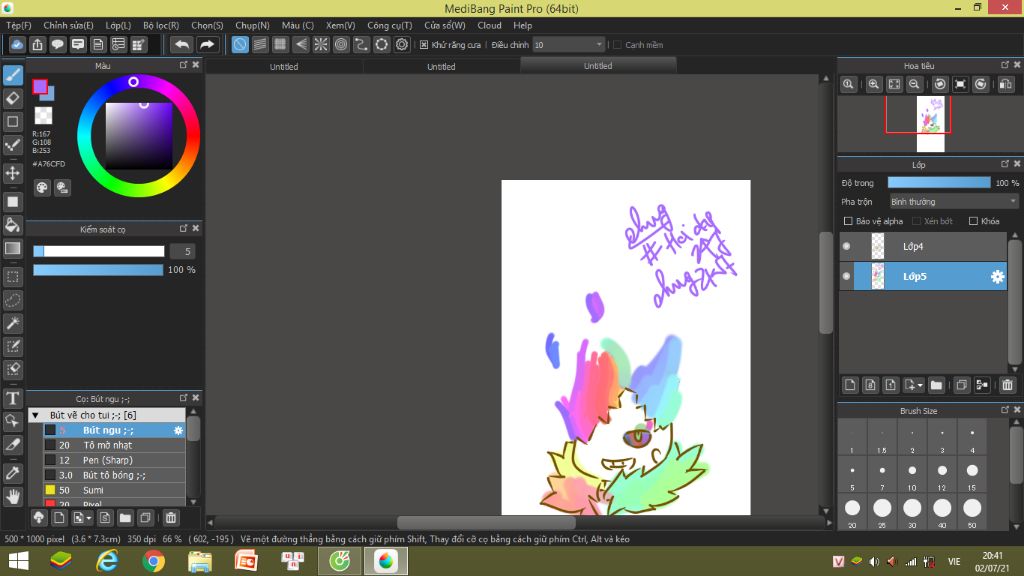Viewport: 1024px width, 576px height.
Task: Zoom out on the navigator
Action: (x=914, y=84)
